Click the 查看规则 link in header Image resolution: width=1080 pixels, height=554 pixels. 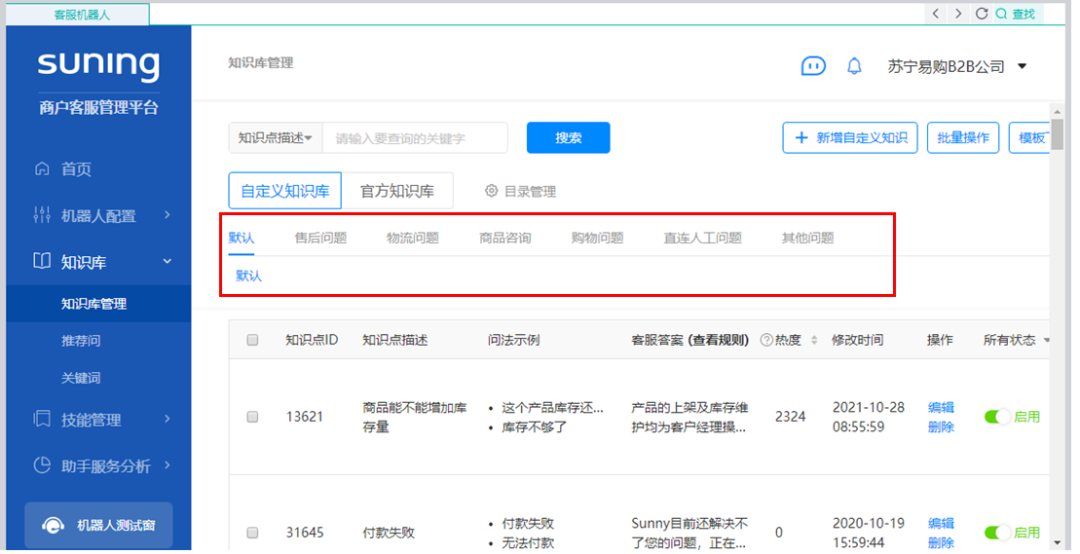[x=720, y=340]
